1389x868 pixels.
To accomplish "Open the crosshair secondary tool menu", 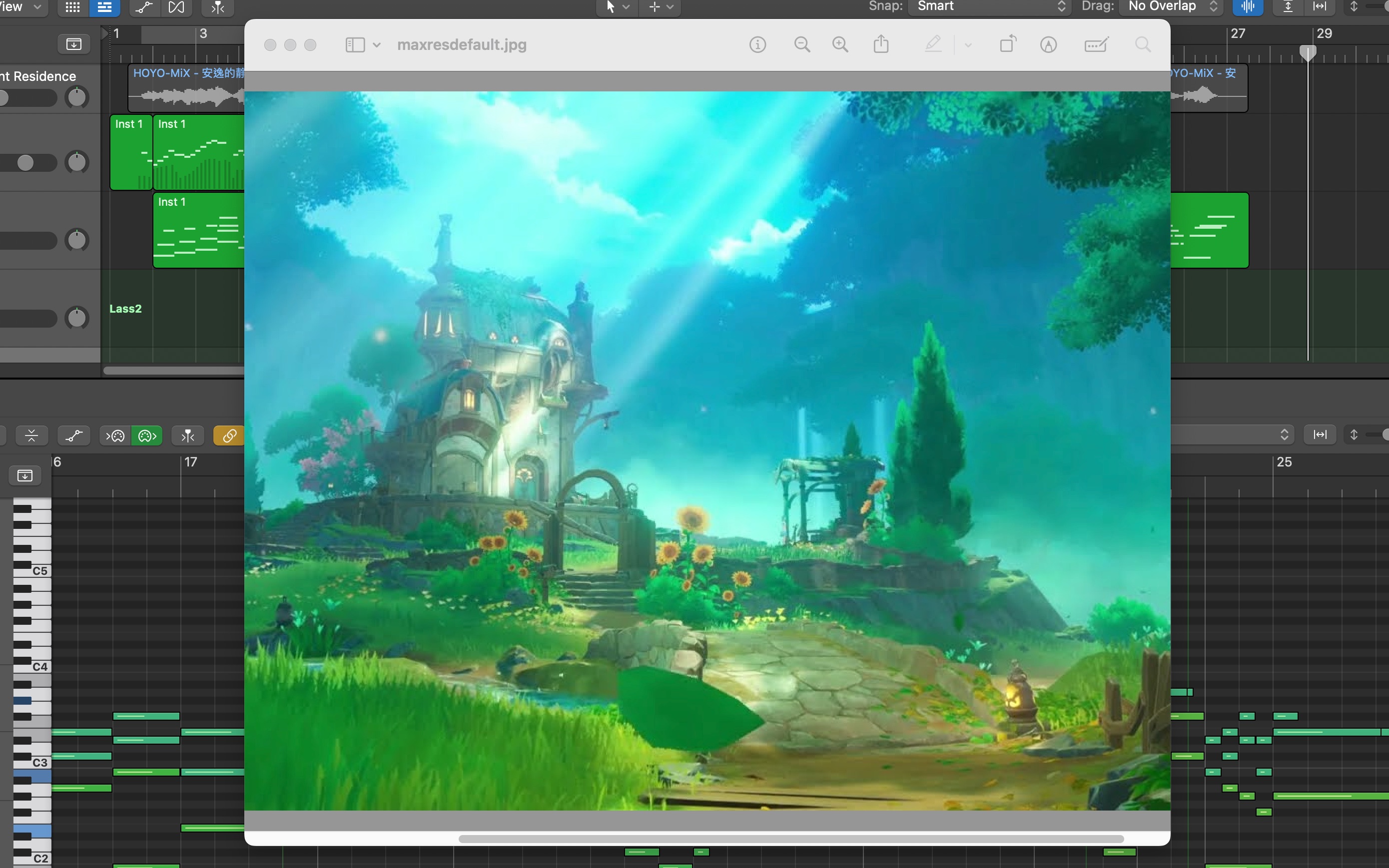I will 661,7.
